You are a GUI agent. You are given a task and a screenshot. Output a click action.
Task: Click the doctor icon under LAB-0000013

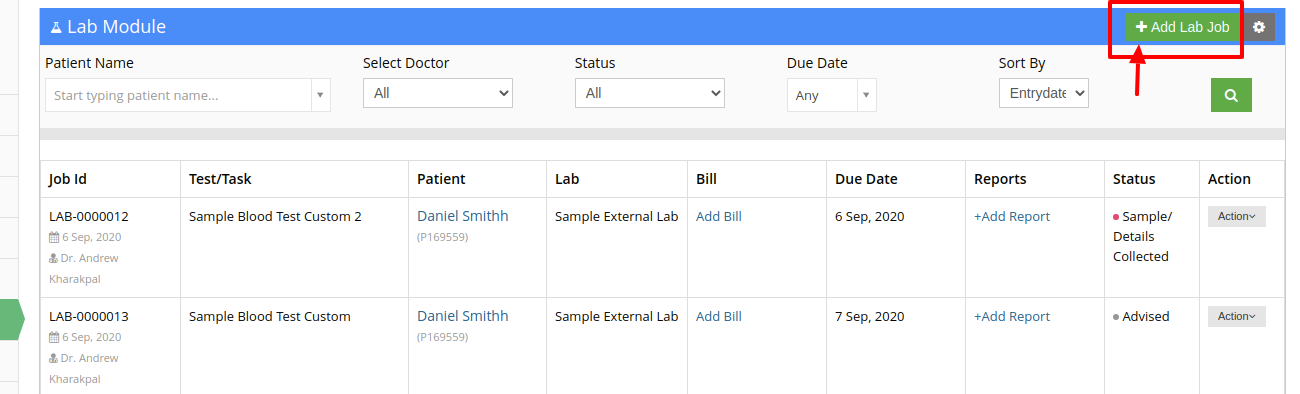coord(53,358)
